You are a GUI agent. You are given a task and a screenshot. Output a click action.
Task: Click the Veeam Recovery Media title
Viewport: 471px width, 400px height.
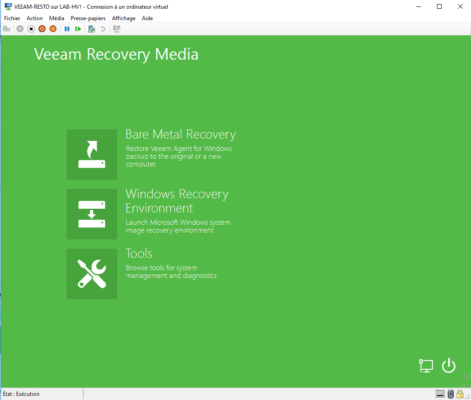click(116, 54)
